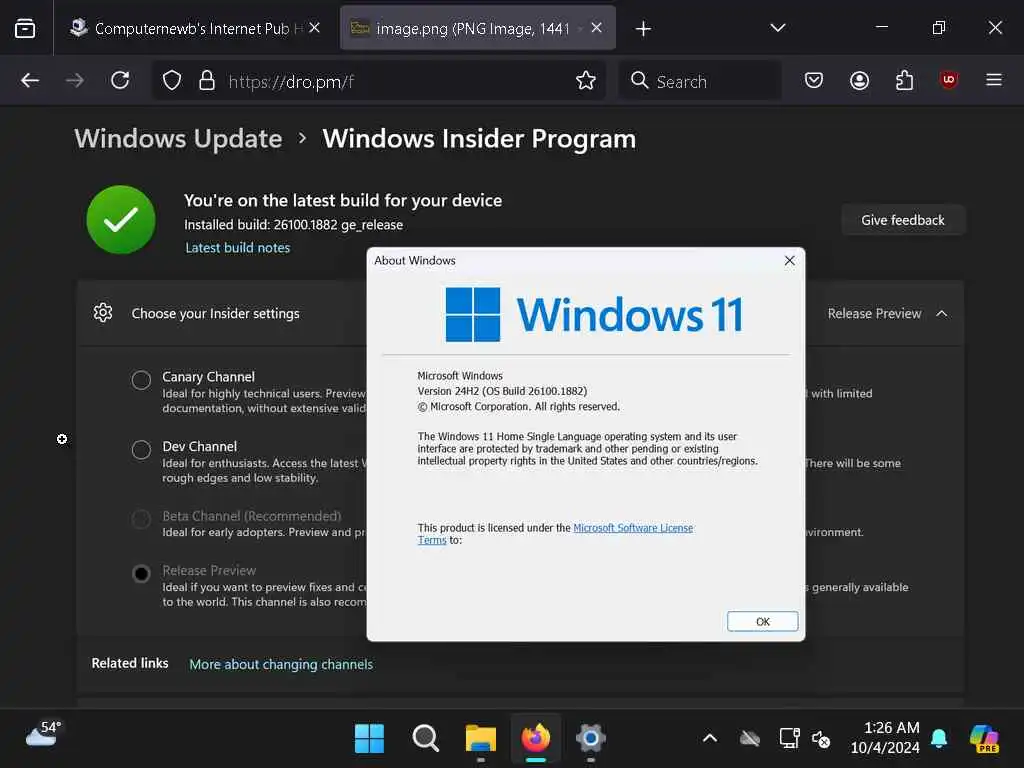Open the network display tray icon
The image size is (1024, 768).
[790, 738]
